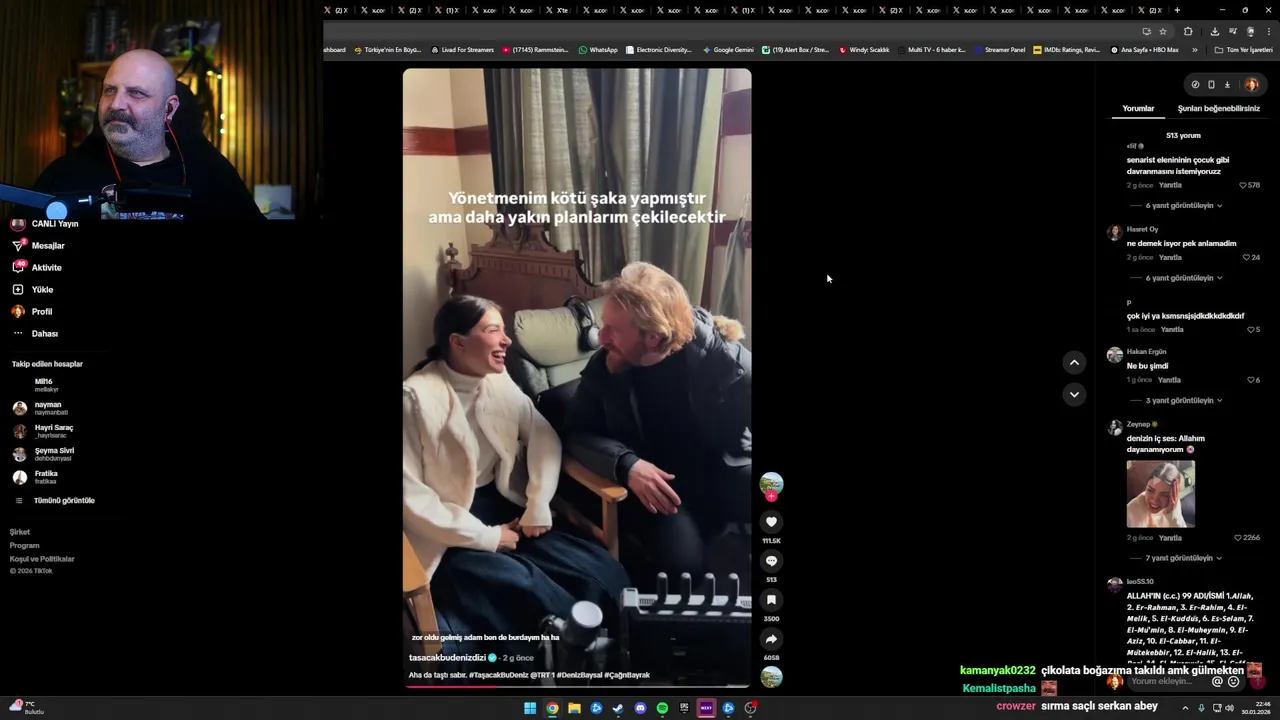Image resolution: width=1280 pixels, height=720 pixels.
Task: Go to the next video with the down arrow
Action: pos(1074,394)
